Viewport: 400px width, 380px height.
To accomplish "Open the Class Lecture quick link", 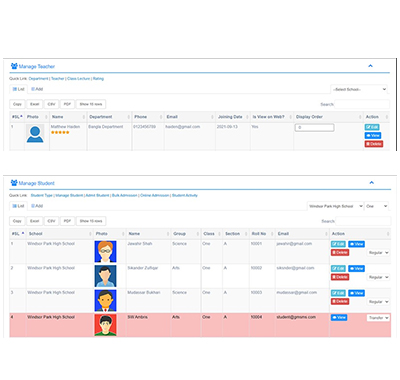I will point(79,79).
